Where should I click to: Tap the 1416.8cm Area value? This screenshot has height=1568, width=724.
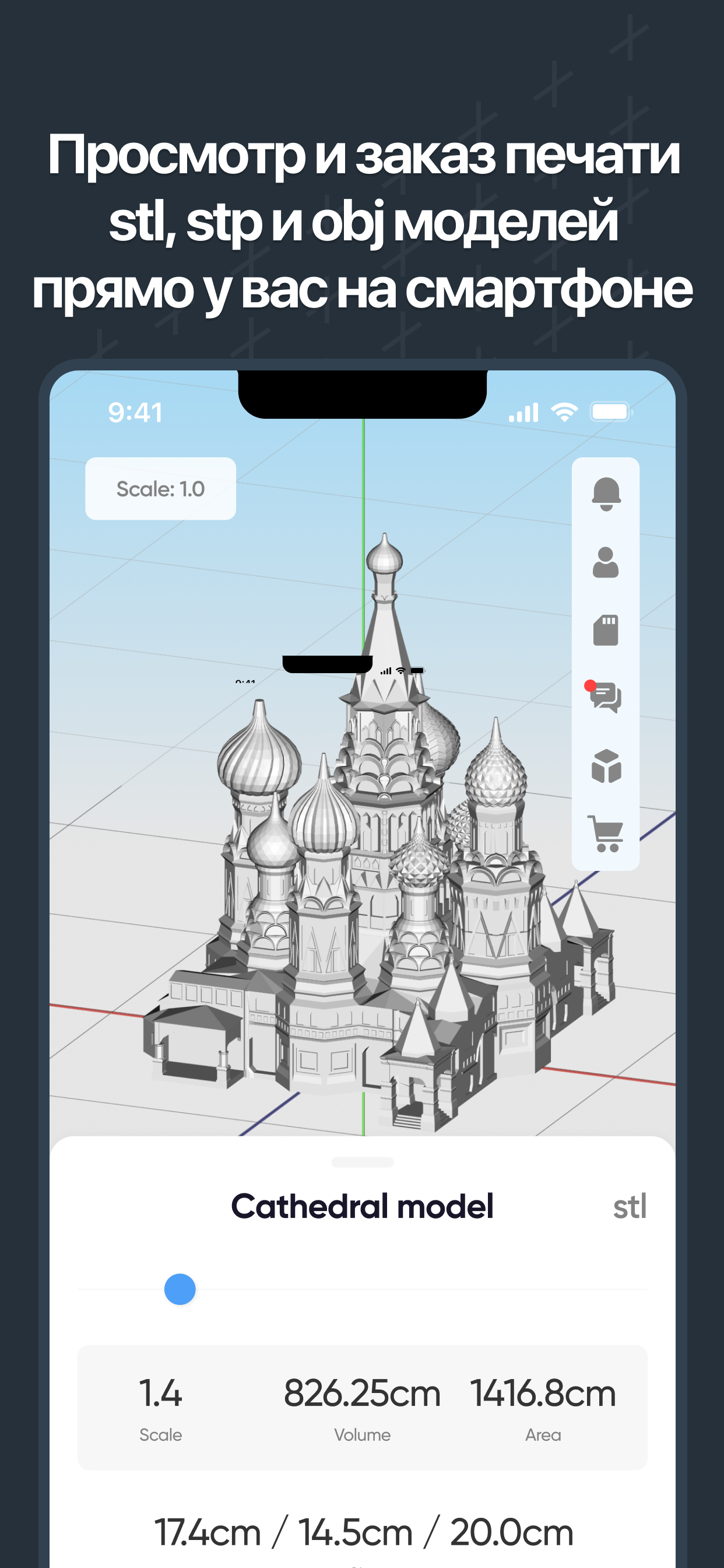tap(543, 1392)
